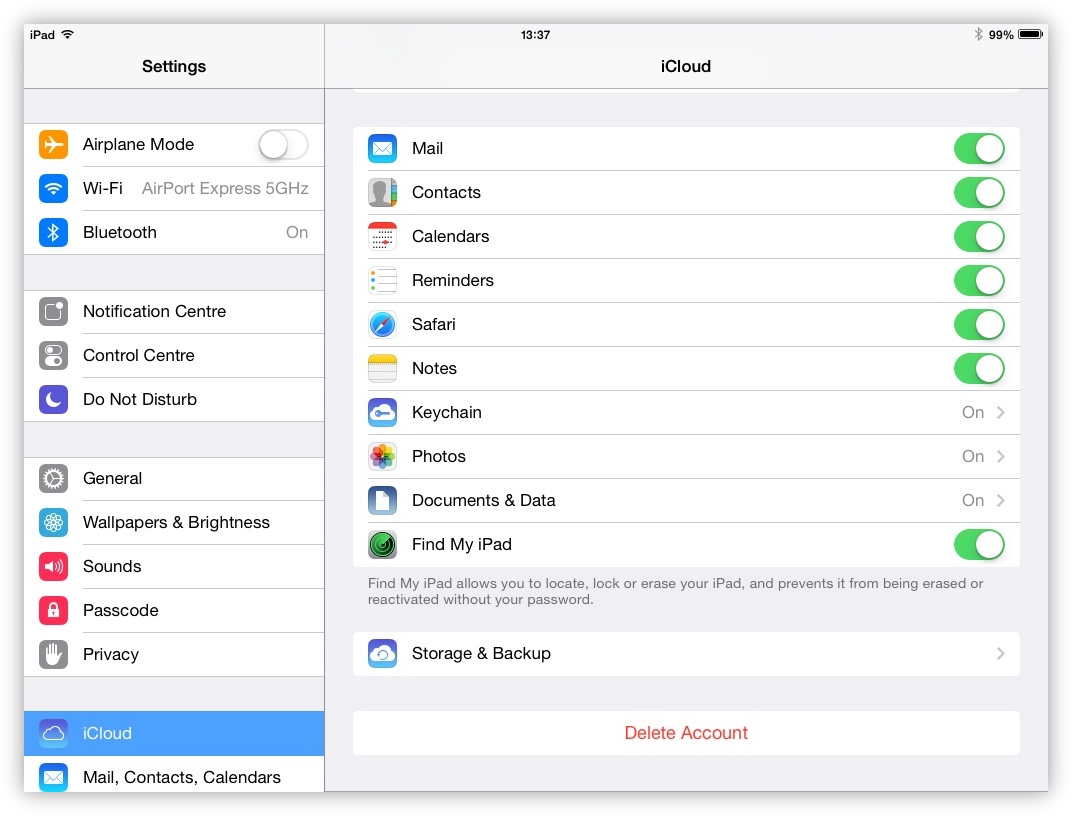This screenshot has height=816, width=1072.
Task: Click the Safari compass icon
Action: [382, 324]
